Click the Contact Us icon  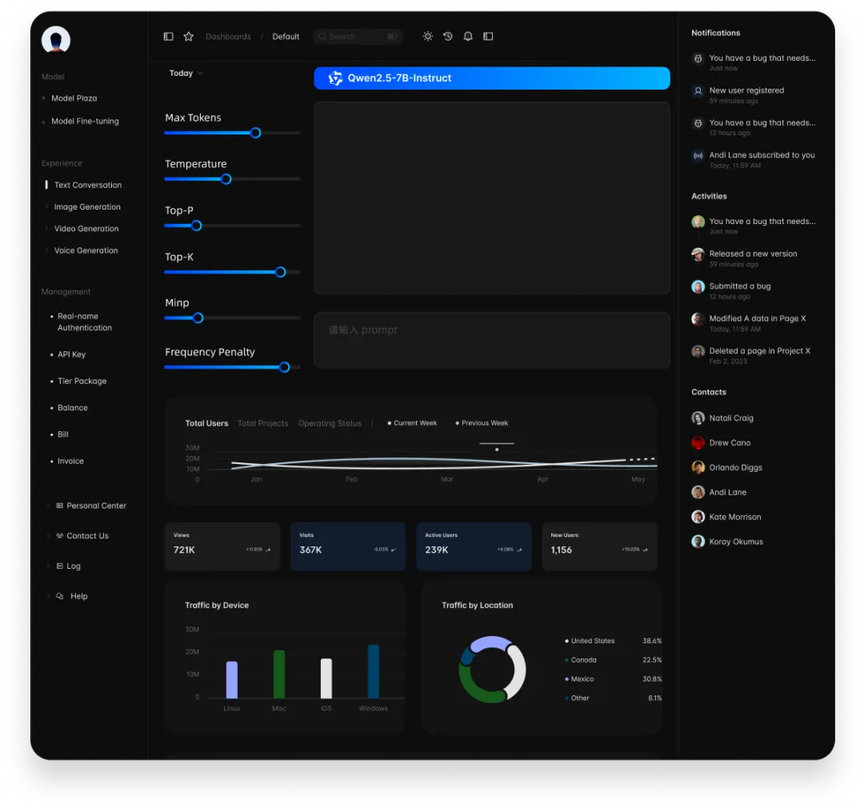pyautogui.click(x=60, y=536)
